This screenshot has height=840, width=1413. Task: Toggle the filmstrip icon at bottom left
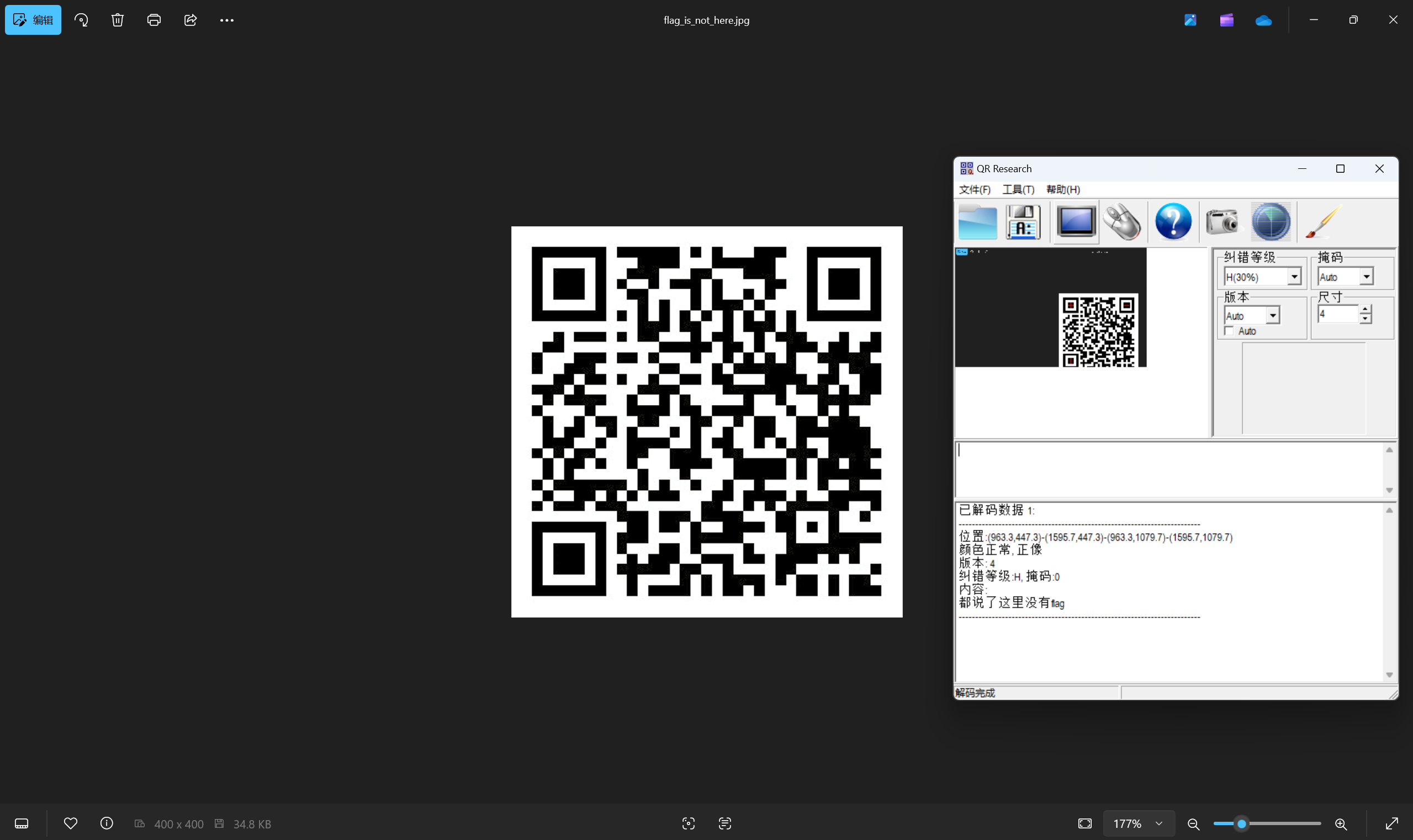tap(22, 823)
